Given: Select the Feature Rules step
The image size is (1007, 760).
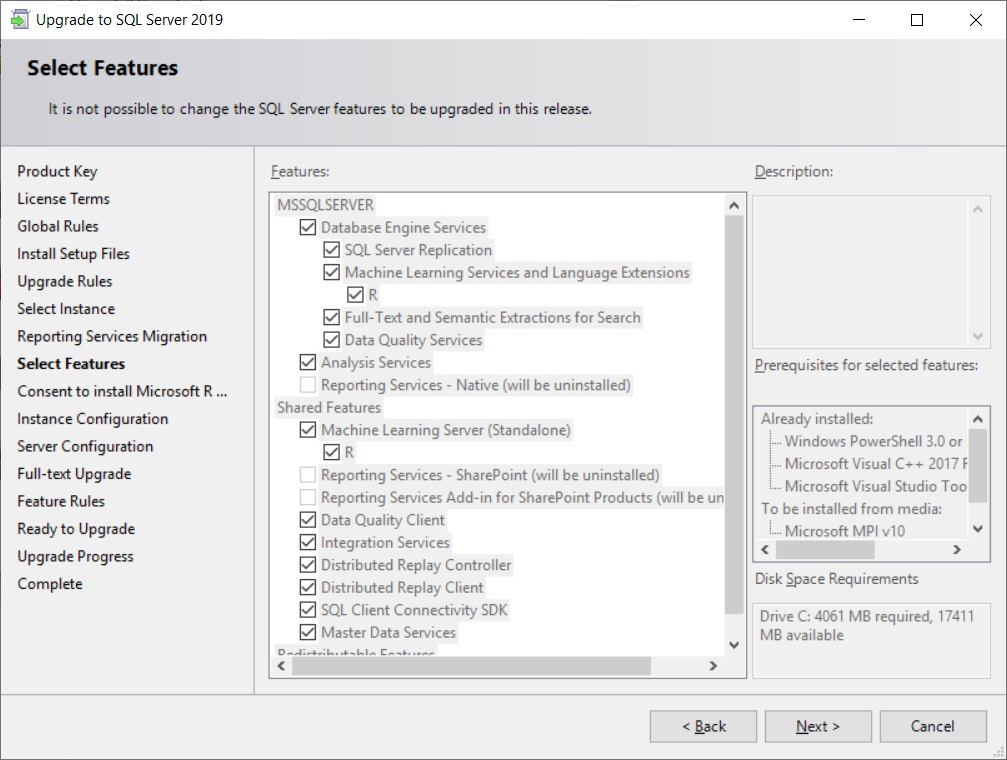Looking at the screenshot, I should pos(61,502).
